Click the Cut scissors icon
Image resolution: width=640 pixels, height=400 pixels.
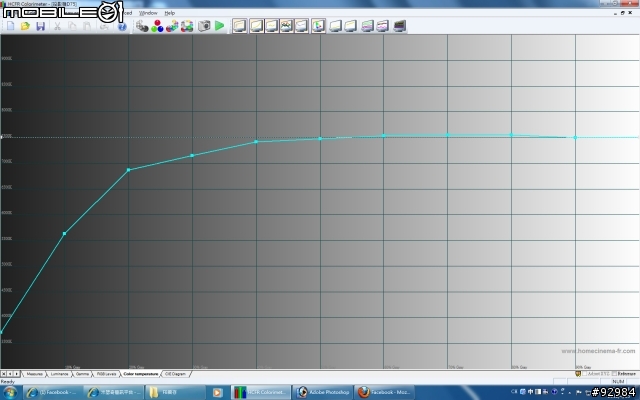58,26
